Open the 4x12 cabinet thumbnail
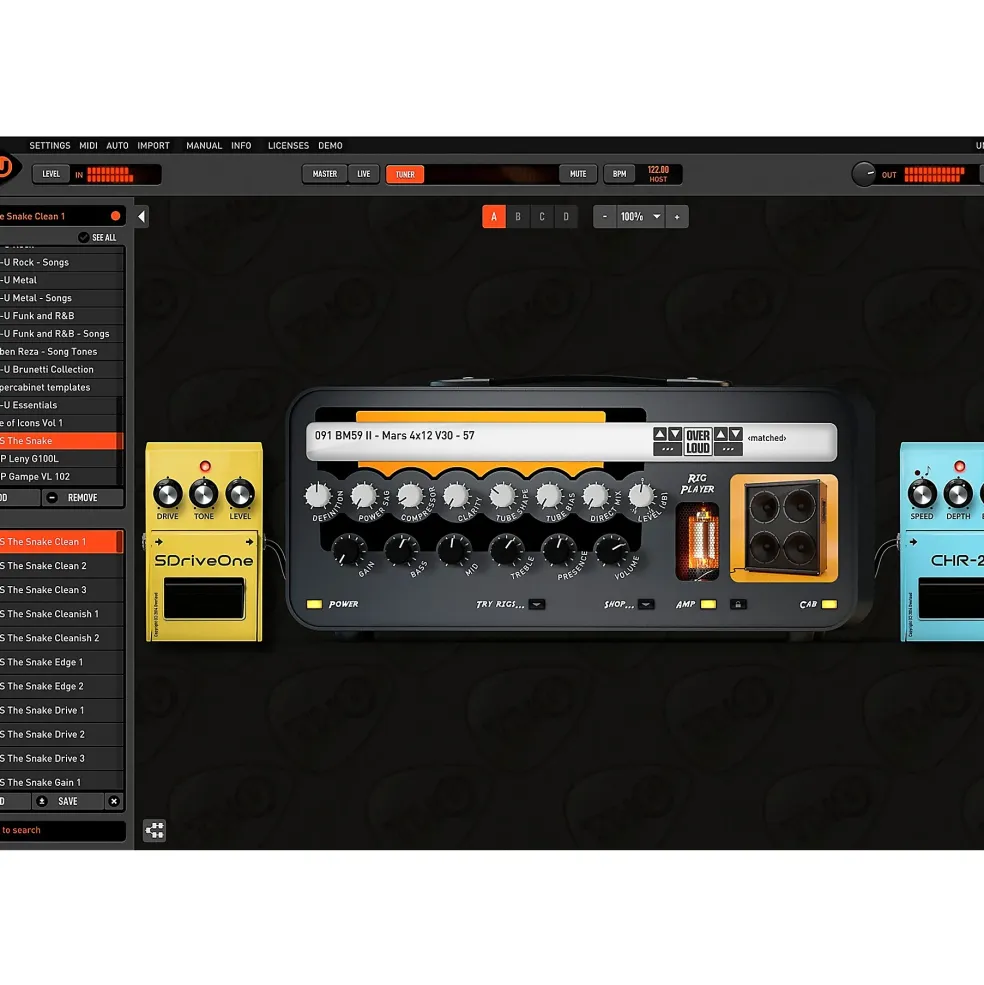Viewport: 984px width, 985px height. 784,528
